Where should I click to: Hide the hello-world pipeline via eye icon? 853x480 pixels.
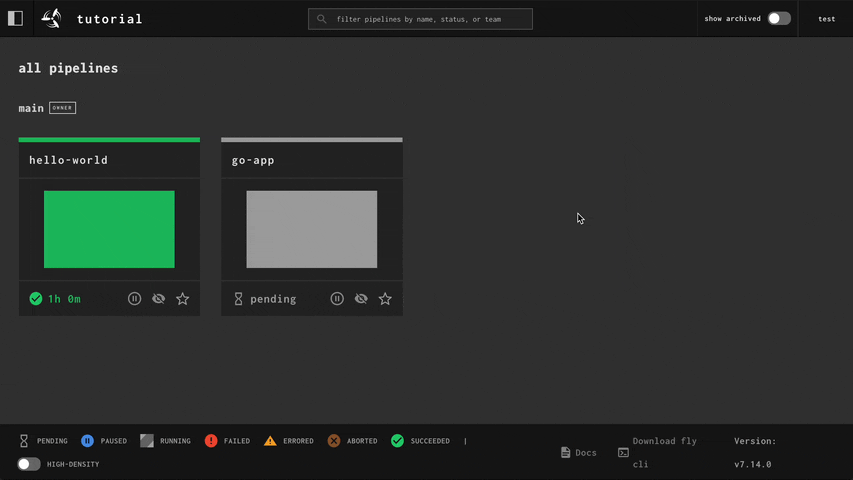[x=158, y=299]
